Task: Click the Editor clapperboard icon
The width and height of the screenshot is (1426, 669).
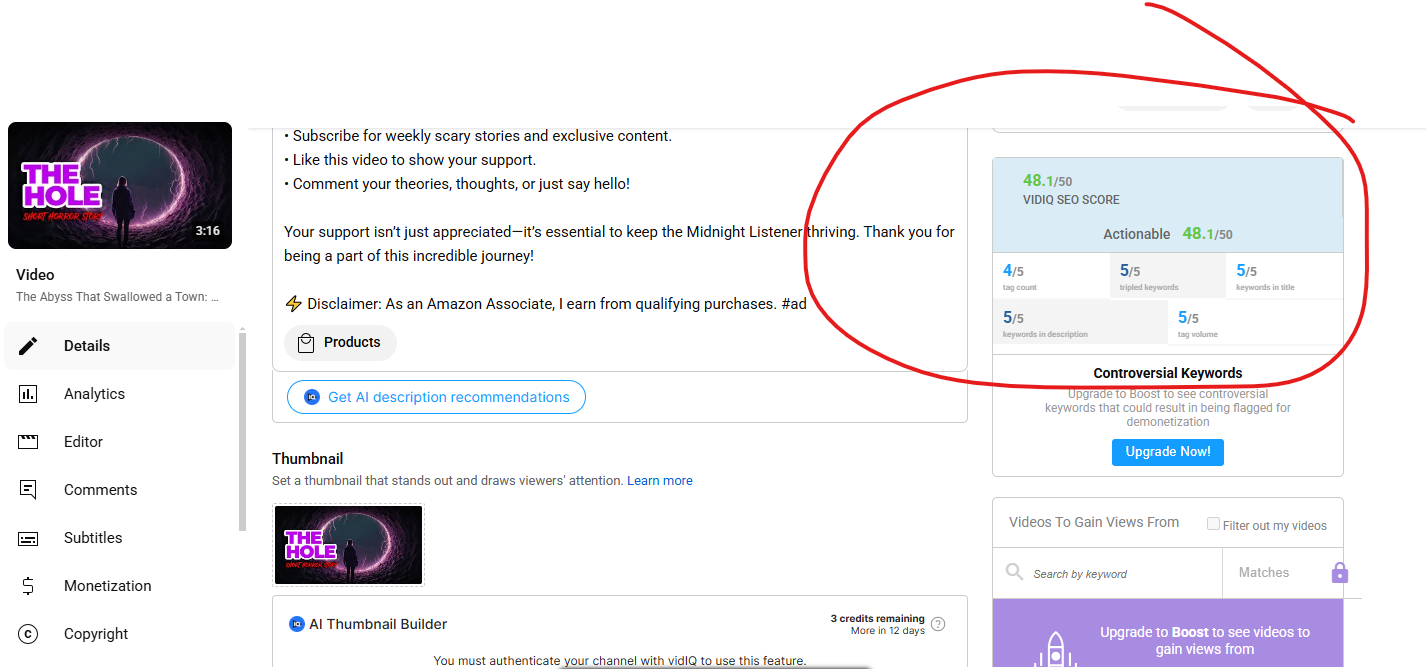Action: [x=28, y=442]
